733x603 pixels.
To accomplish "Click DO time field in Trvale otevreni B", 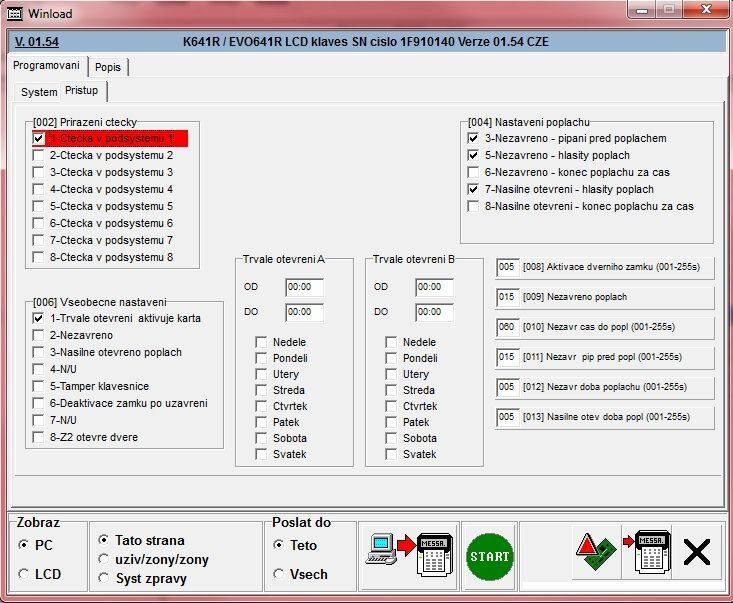I will tap(434, 312).
